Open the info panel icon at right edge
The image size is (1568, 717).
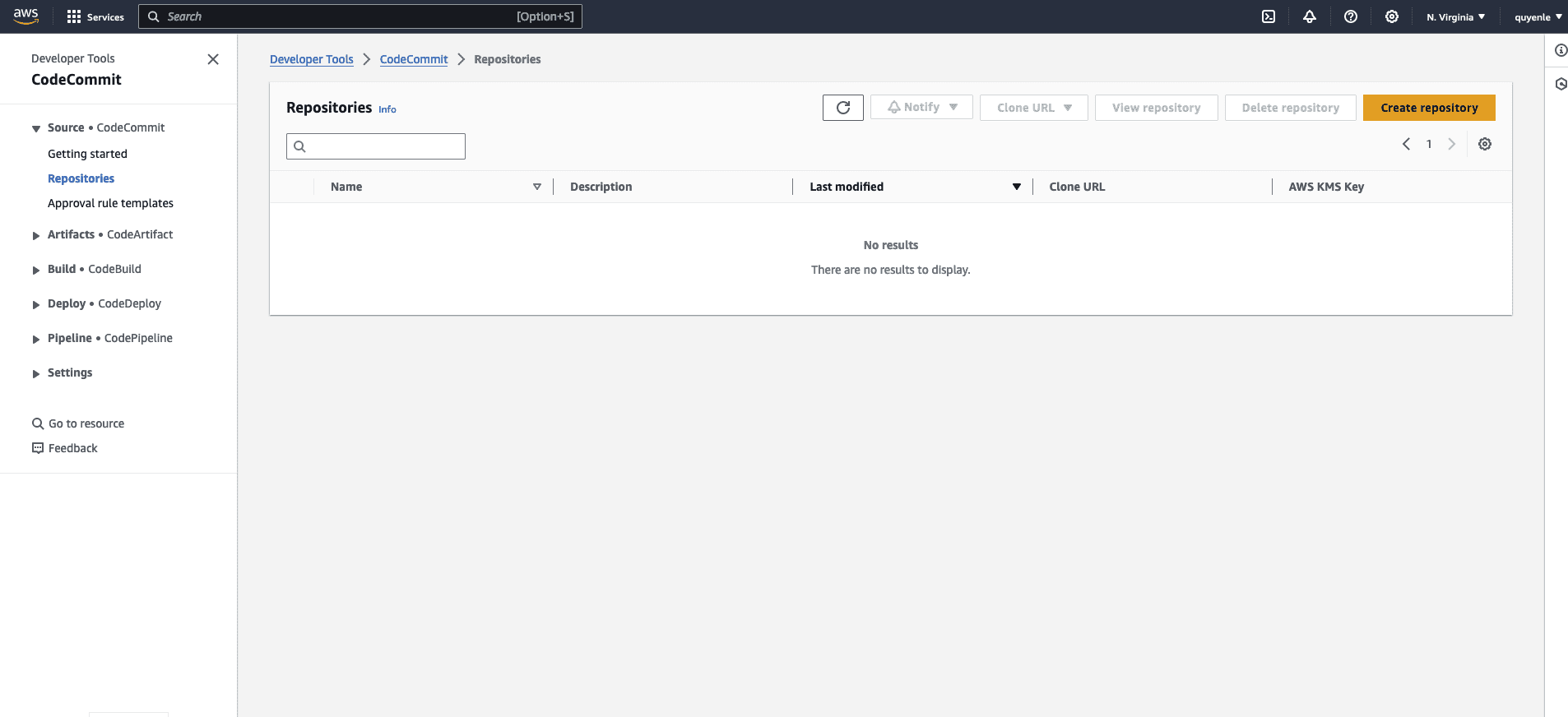[1561, 50]
